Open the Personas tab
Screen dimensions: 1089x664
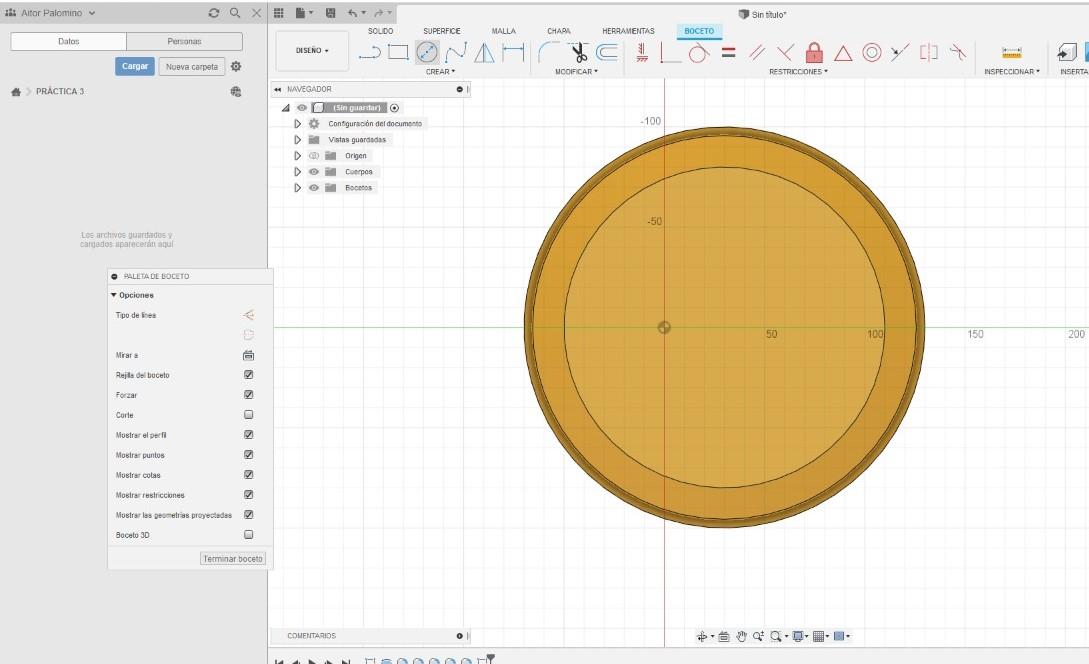pyautogui.click(x=184, y=42)
